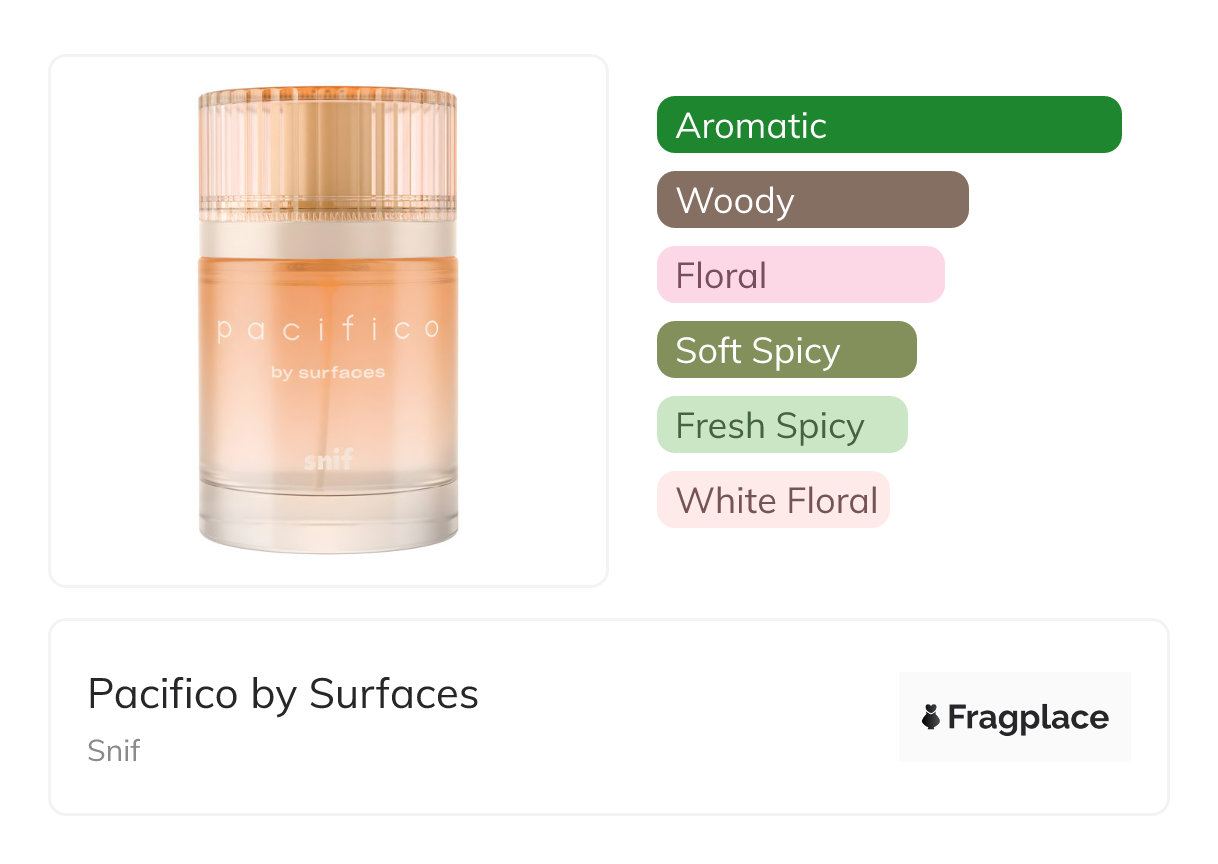This screenshot has height=864, width=1218.
Task: Click the metallic collar below the cap
Action: tap(328, 239)
